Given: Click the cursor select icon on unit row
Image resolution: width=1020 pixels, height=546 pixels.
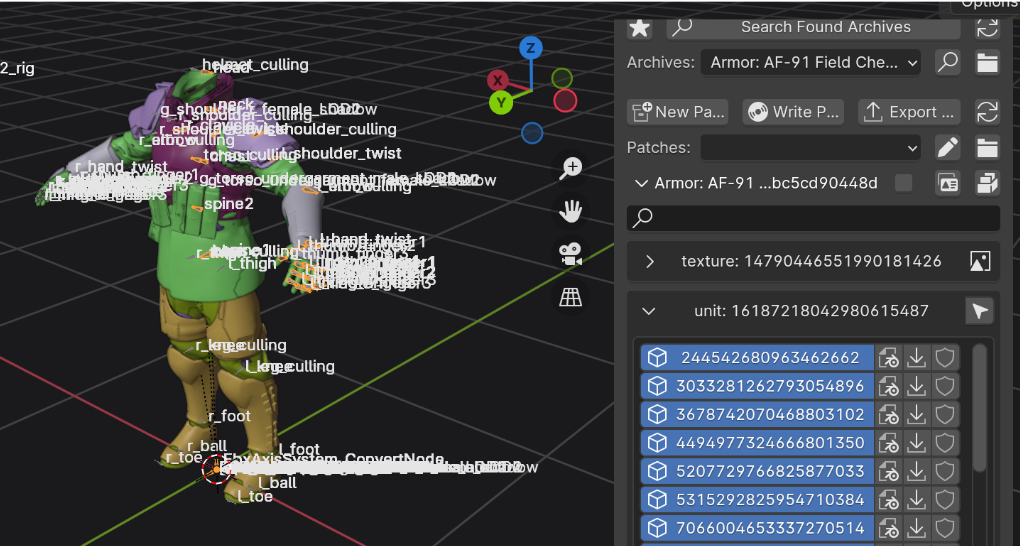Looking at the screenshot, I should [x=980, y=312].
